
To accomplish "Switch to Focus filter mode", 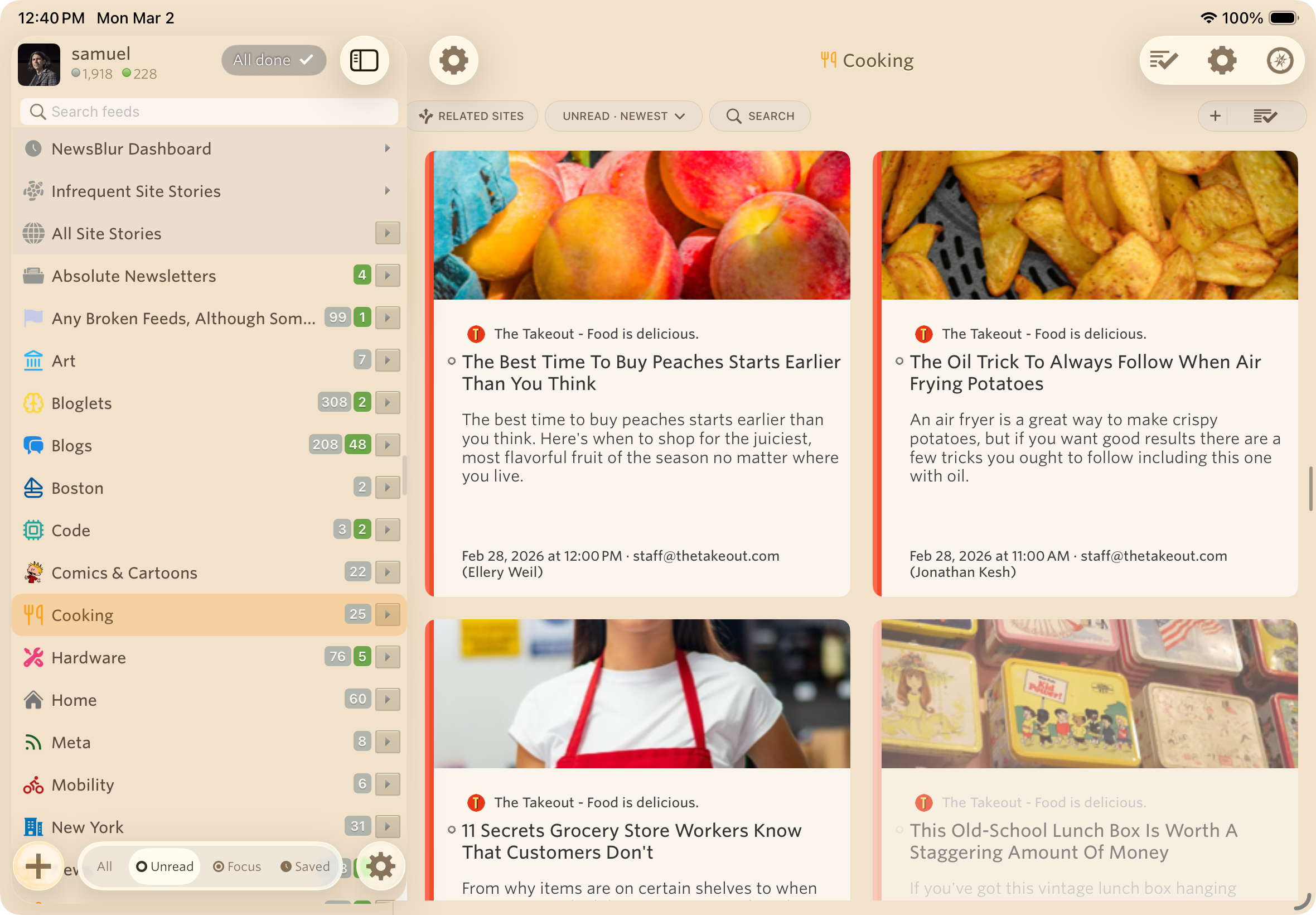I will click(237, 866).
